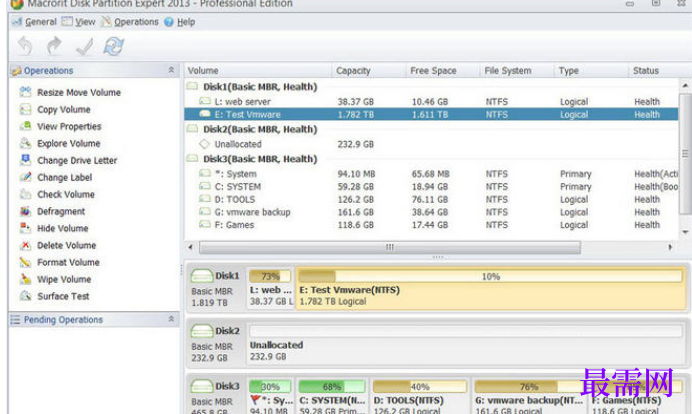This screenshot has width=692, height=414.
Task: Choose Copy Volume operation
Action: click(64, 109)
